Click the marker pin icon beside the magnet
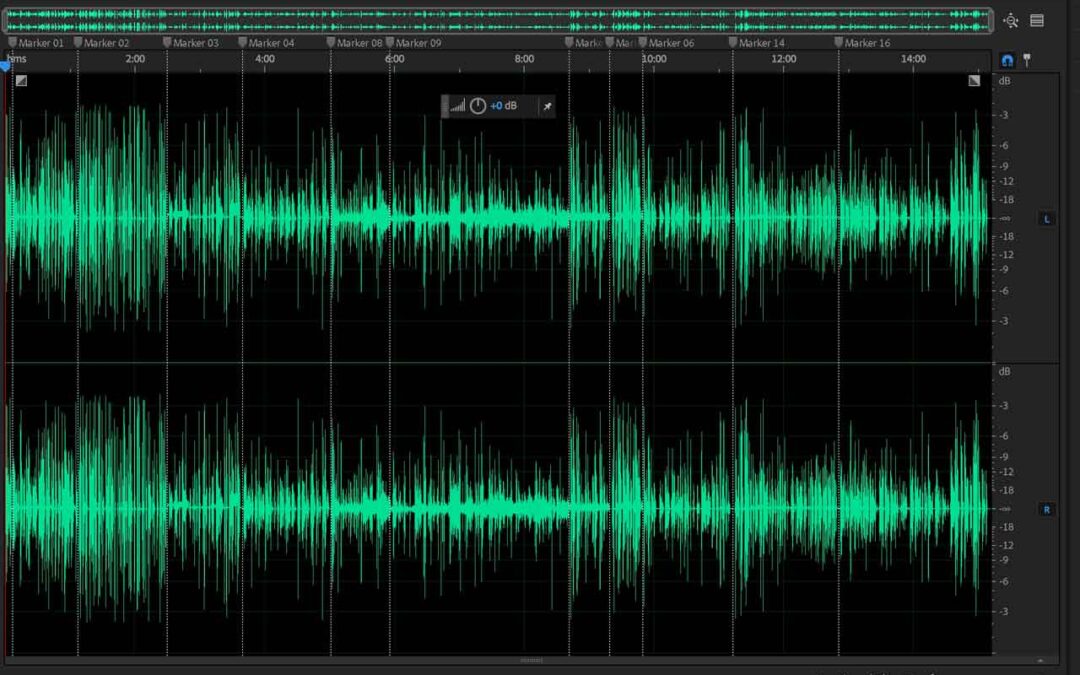This screenshot has height=675, width=1080. tap(1026, 61)
